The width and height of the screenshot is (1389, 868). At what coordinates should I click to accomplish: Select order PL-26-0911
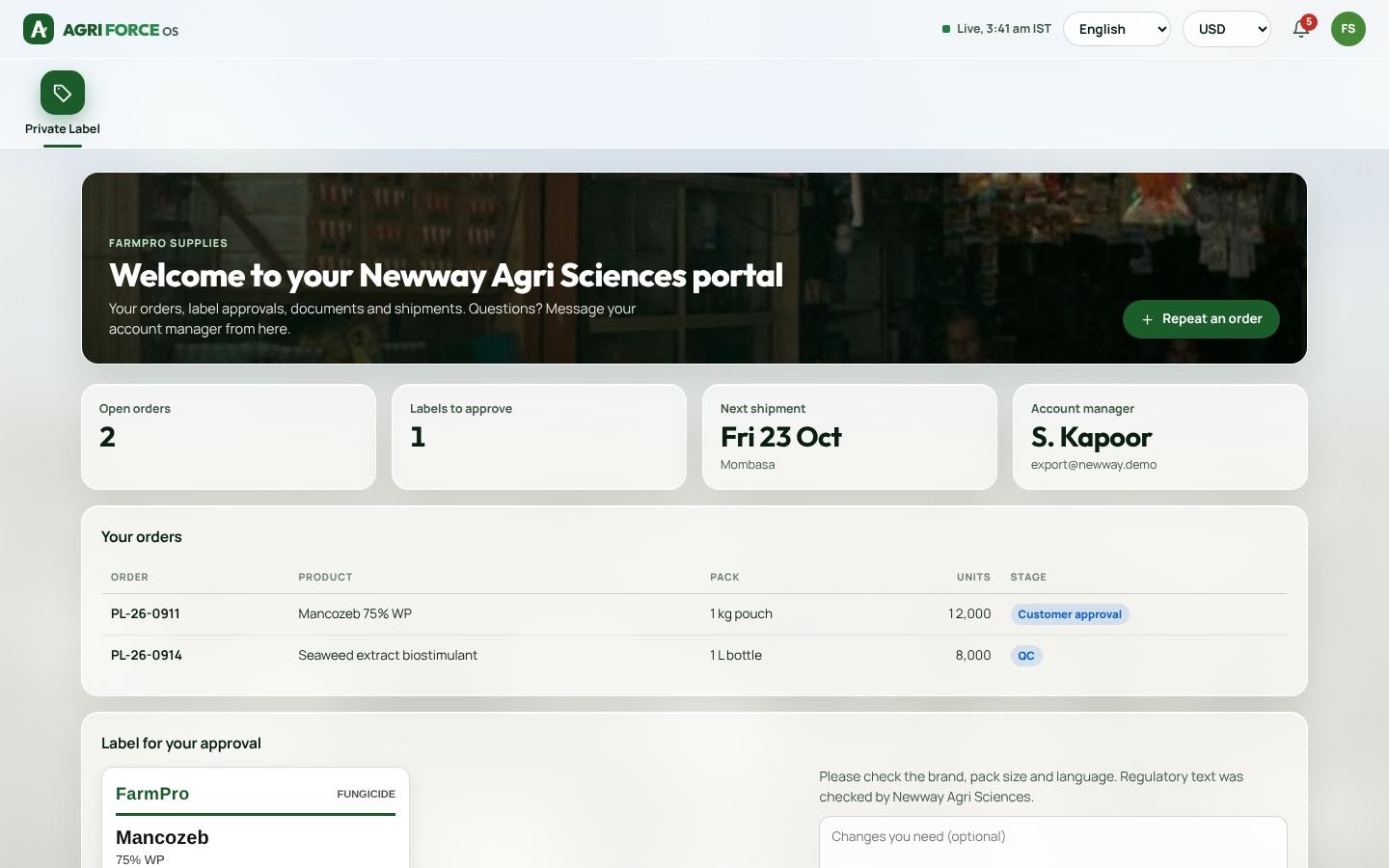pyautogui.click(x=146, y=614)
